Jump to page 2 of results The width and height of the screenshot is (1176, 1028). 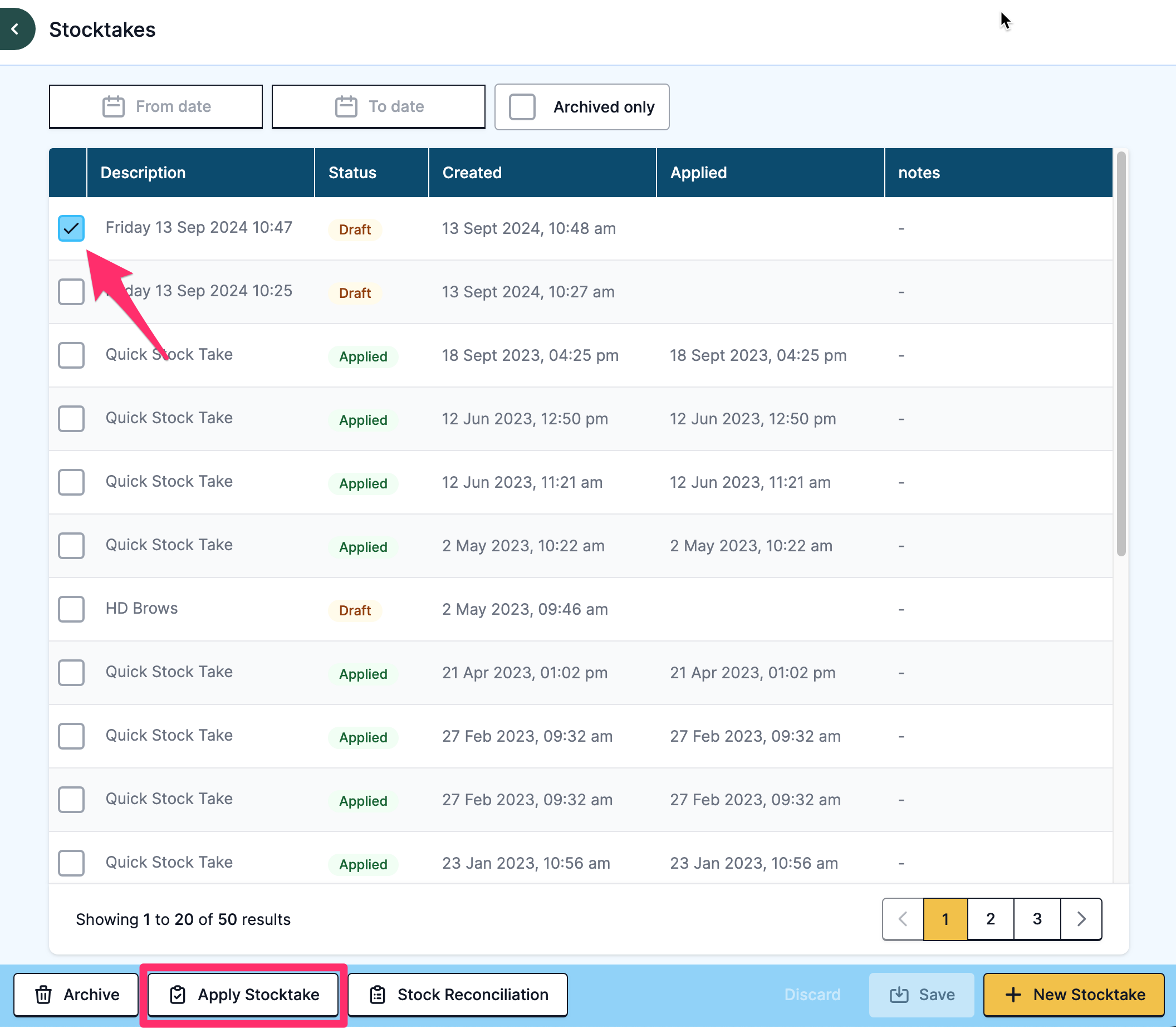point(991,919)
